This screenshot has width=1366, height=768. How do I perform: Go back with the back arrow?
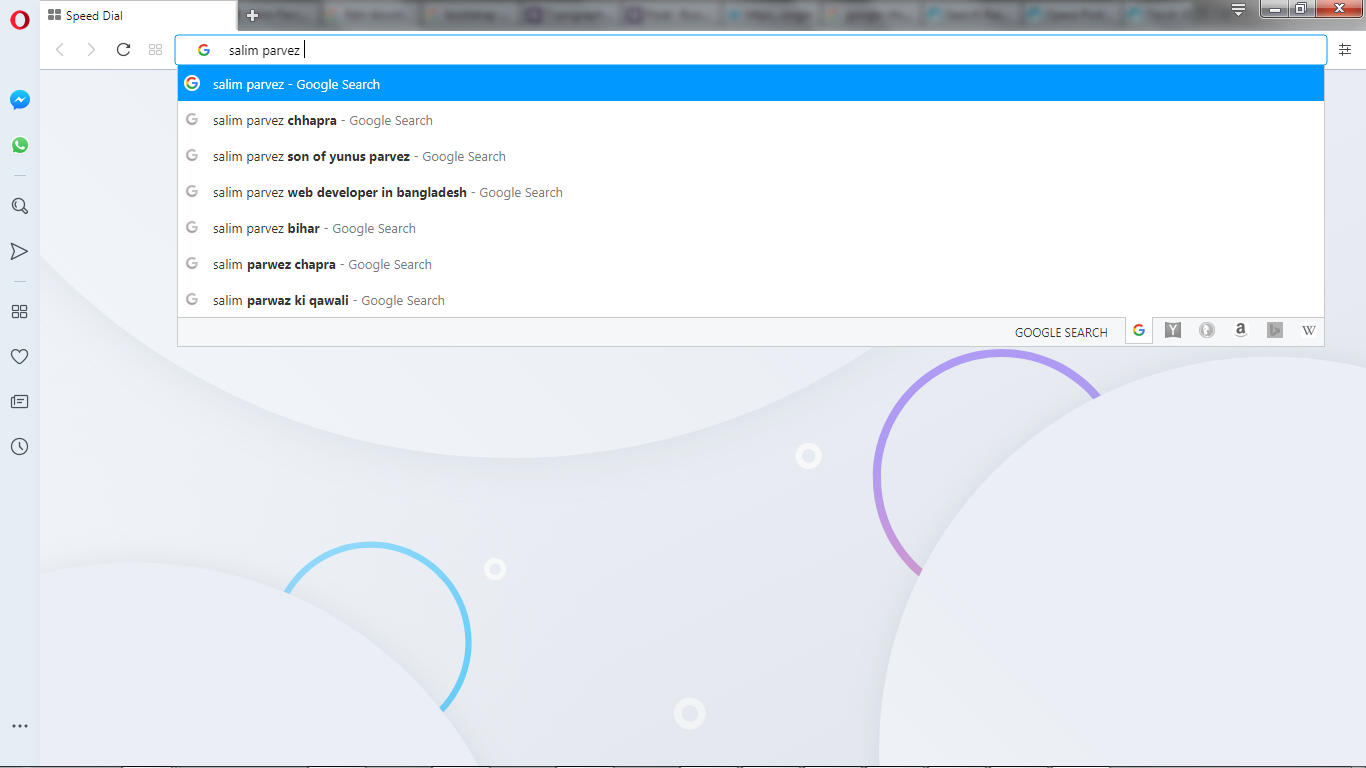point(60,50)
